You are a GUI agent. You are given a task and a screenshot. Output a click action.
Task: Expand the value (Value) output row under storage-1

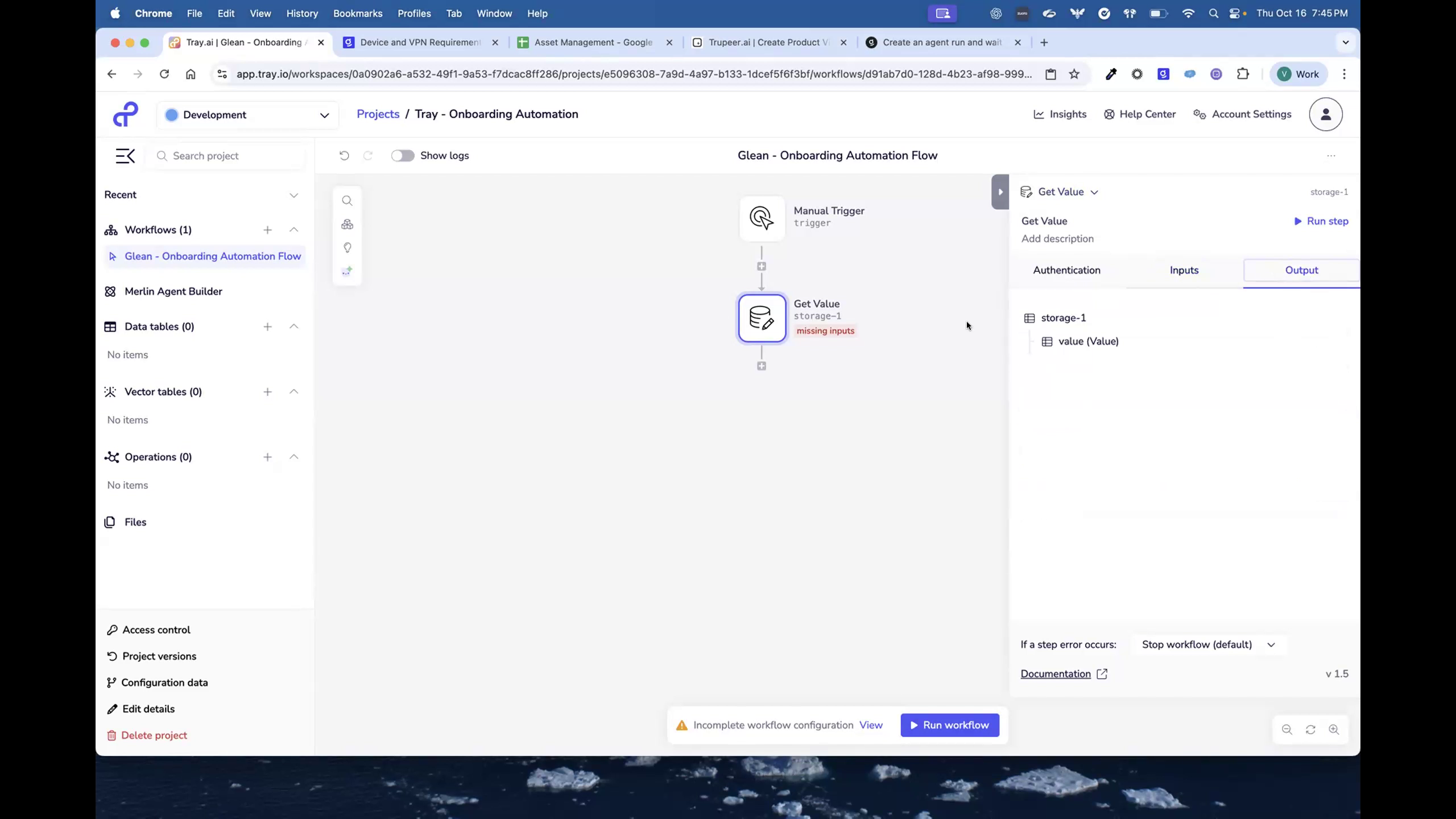1088,341
